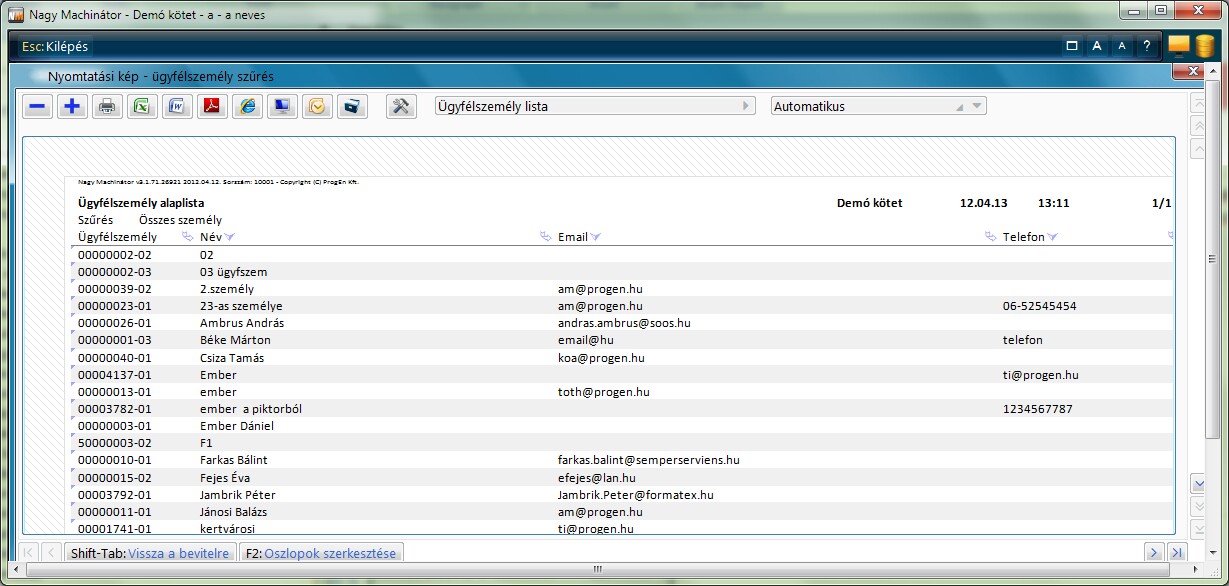Click F2 Oszlopok szerkesztése tab
Image resolution: width=1229 pixels, height=586 pixels.
[x=321, y=553]
